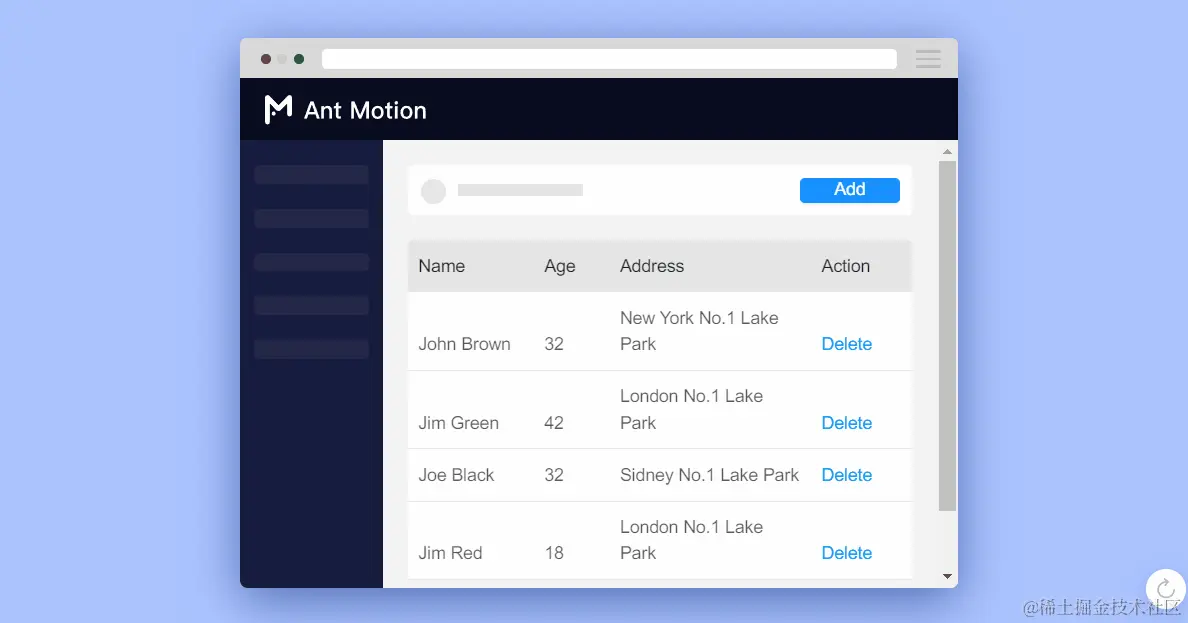Click the browser address bar field
The height and width of the screenshot is (623, 1188).
[609, 59]
